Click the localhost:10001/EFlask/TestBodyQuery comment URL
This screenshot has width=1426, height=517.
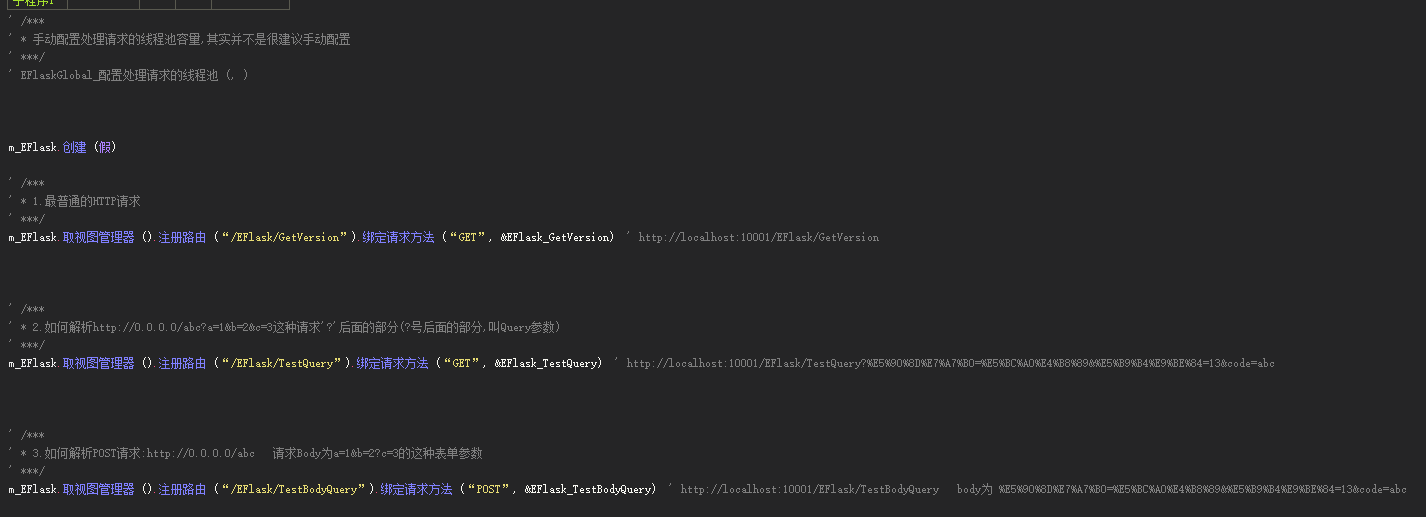809,489
